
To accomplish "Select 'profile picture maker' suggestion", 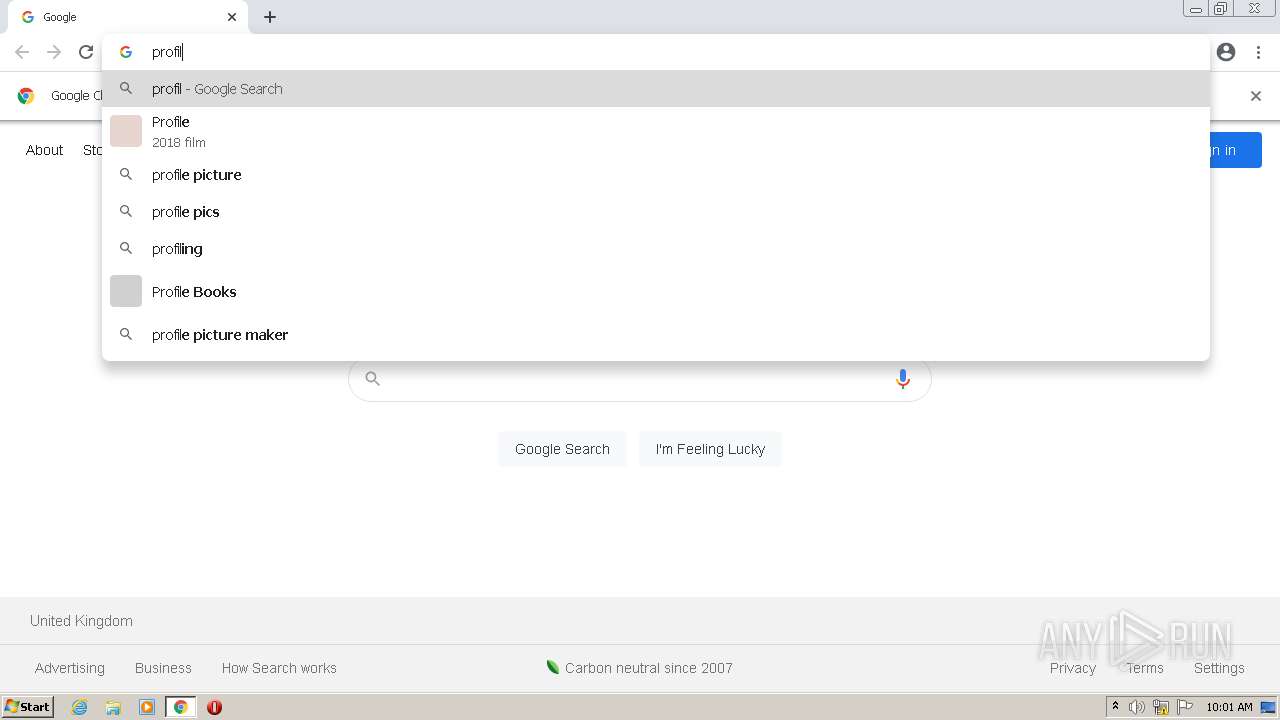I will pos(656,335).
